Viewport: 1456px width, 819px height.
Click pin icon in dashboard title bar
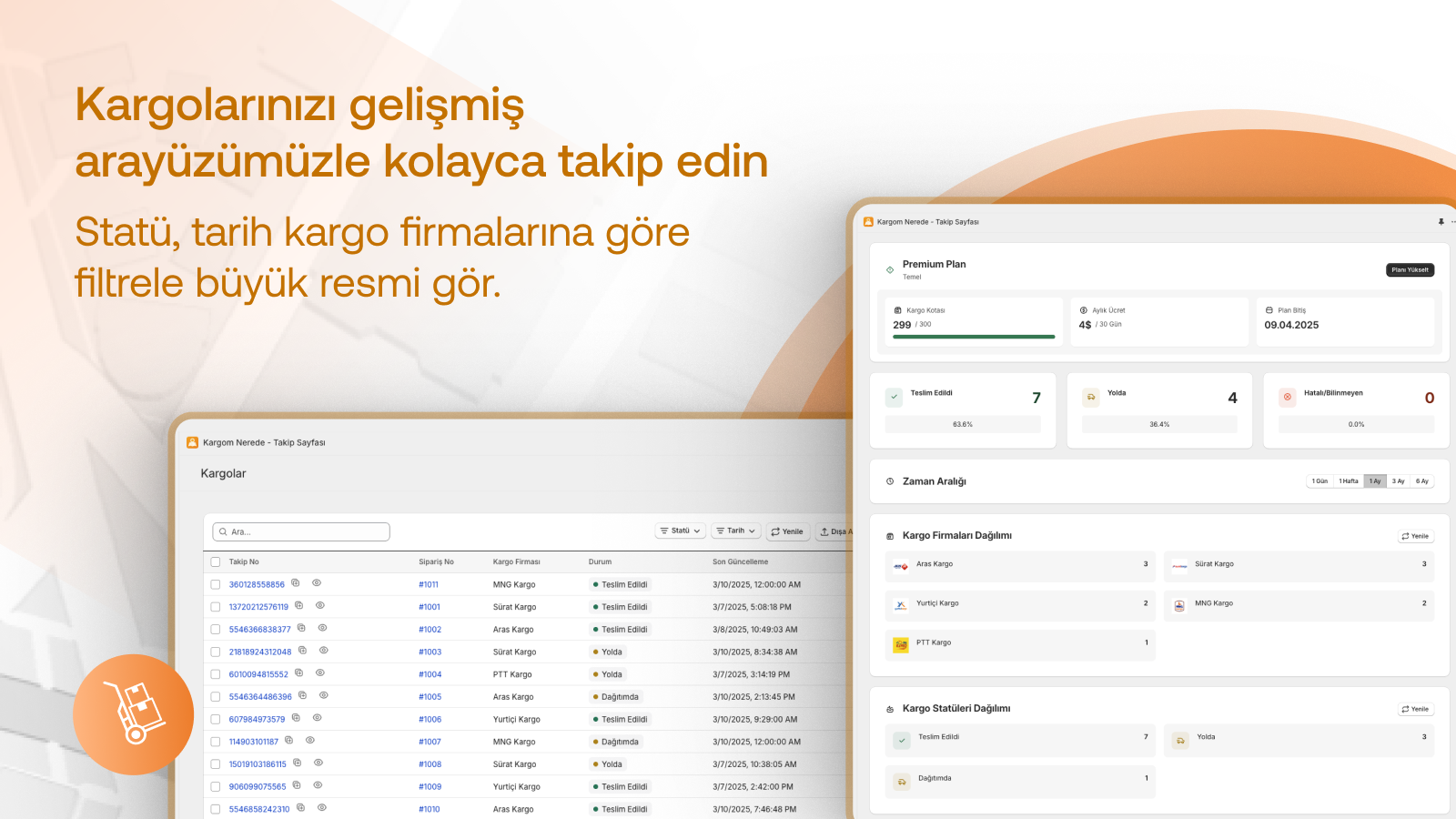pos(1441,221)
